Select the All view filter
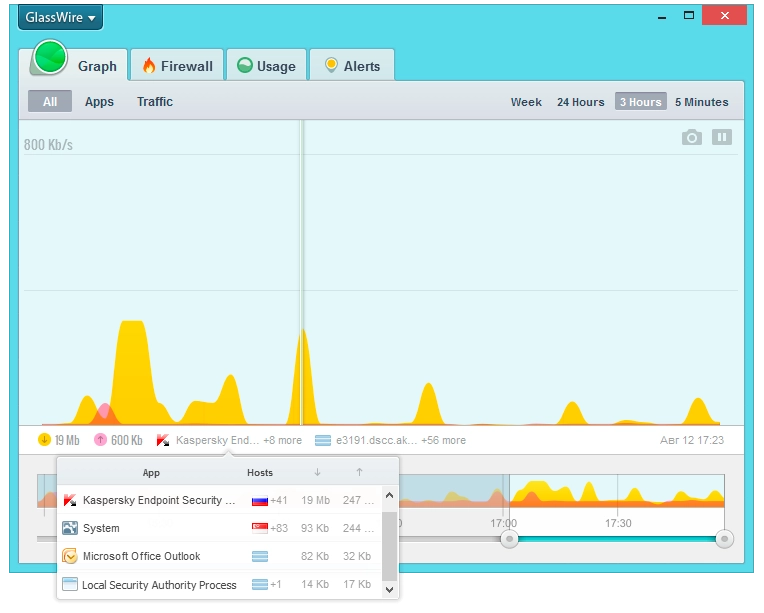 (x=50, y=101)
